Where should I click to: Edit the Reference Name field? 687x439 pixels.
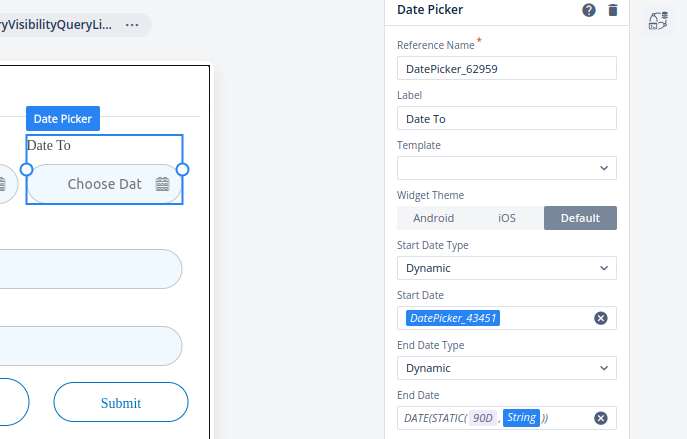click(506, 68)
